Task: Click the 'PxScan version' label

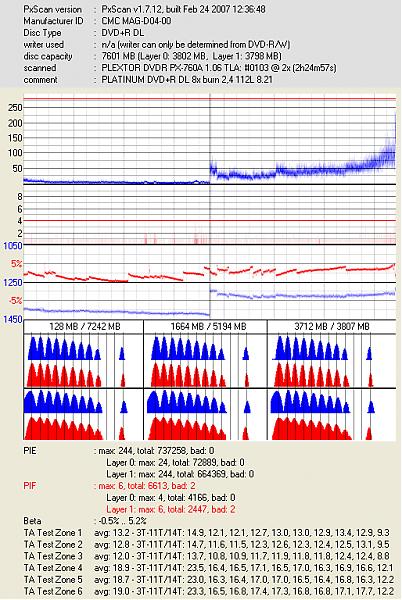Action: pyautogui.click(x=52, y=9)
